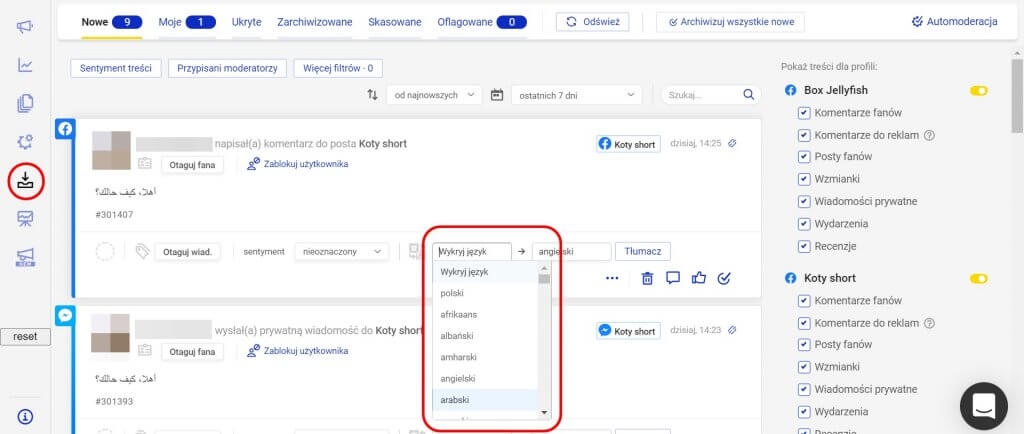Open the Zarchiwizowane tab
The width and height of the screenshot is (1024, 434).
coord(315,22)
